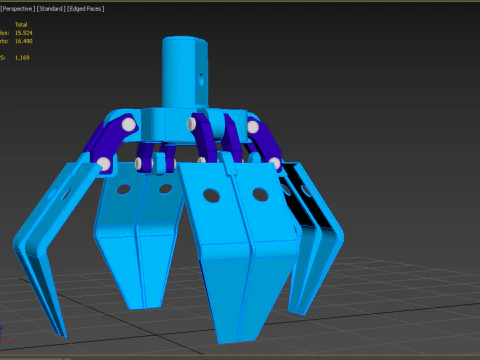The image size is (480, 360).
Task: Click the polygon count value 15,524
Action: (24, 33)
